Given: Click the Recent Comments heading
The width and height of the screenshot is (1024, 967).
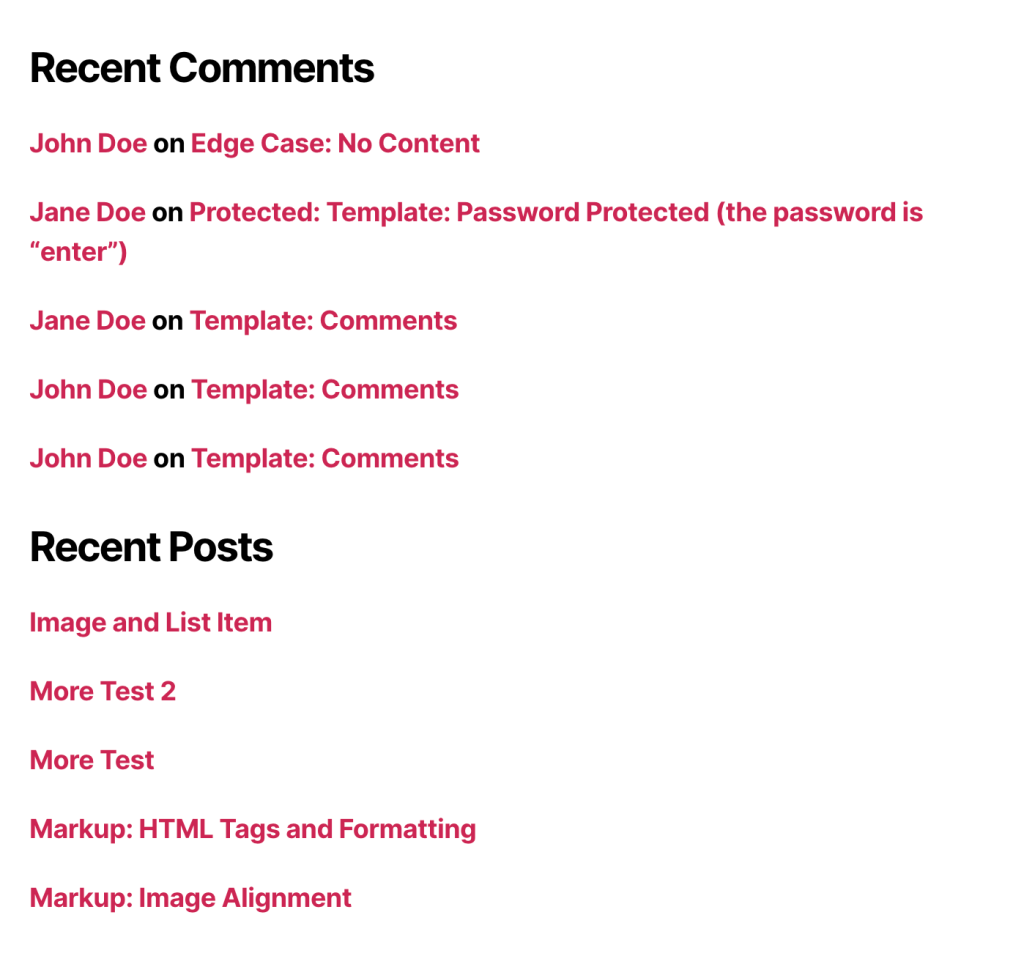Looking at the screenshot, I should (x=202, y=69).
